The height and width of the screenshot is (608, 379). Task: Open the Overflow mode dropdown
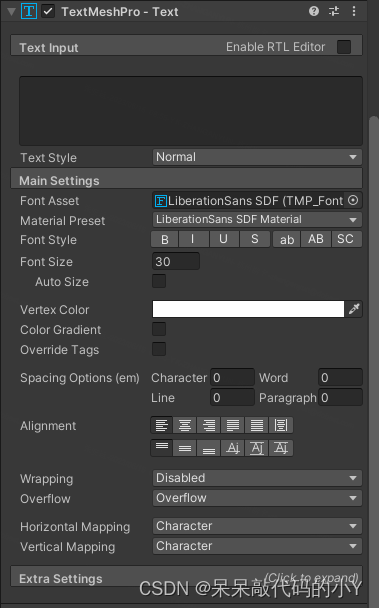pyautogui.click(x=257, y=498)
